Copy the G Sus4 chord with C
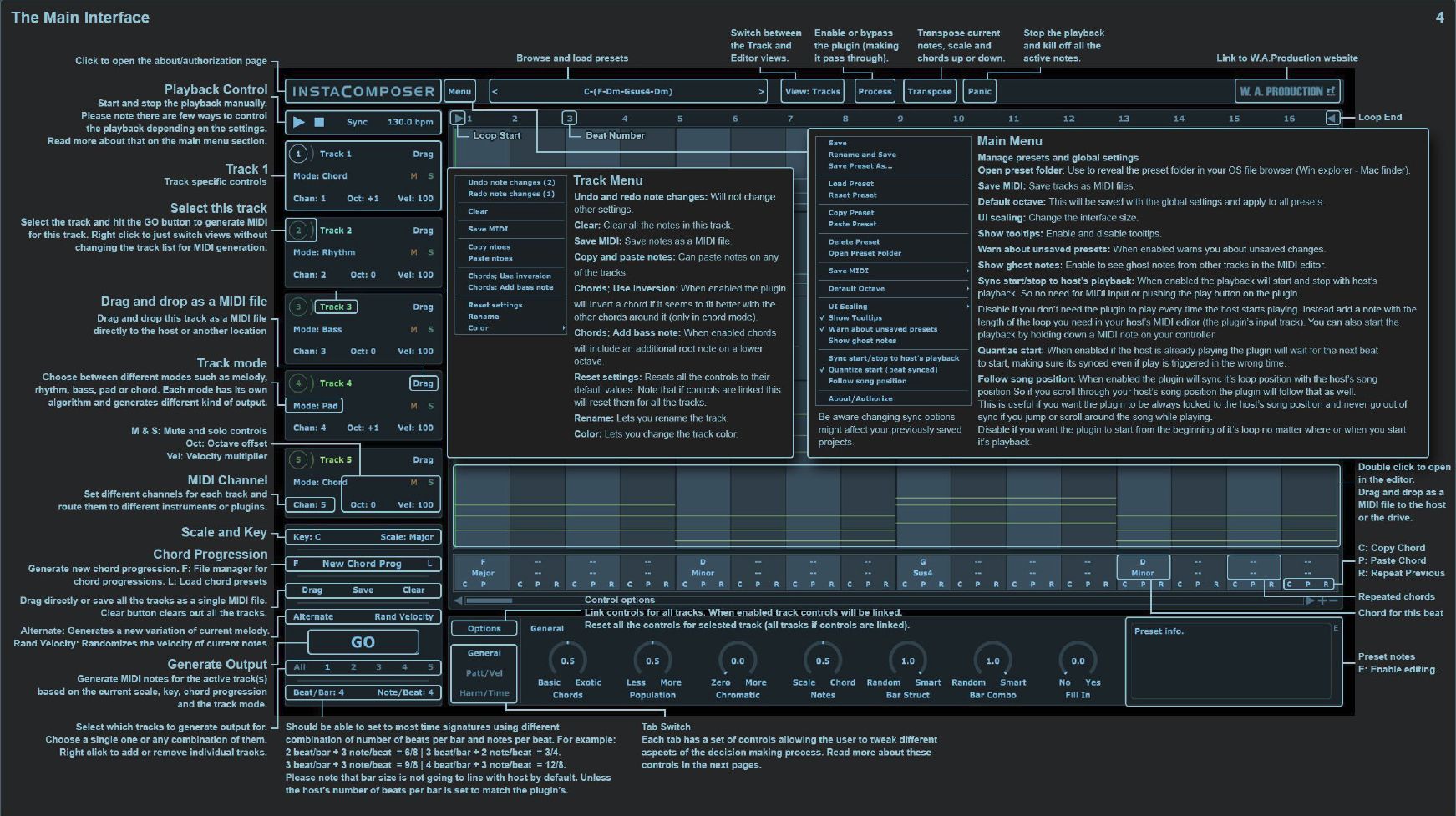 [x=905, y=585]
